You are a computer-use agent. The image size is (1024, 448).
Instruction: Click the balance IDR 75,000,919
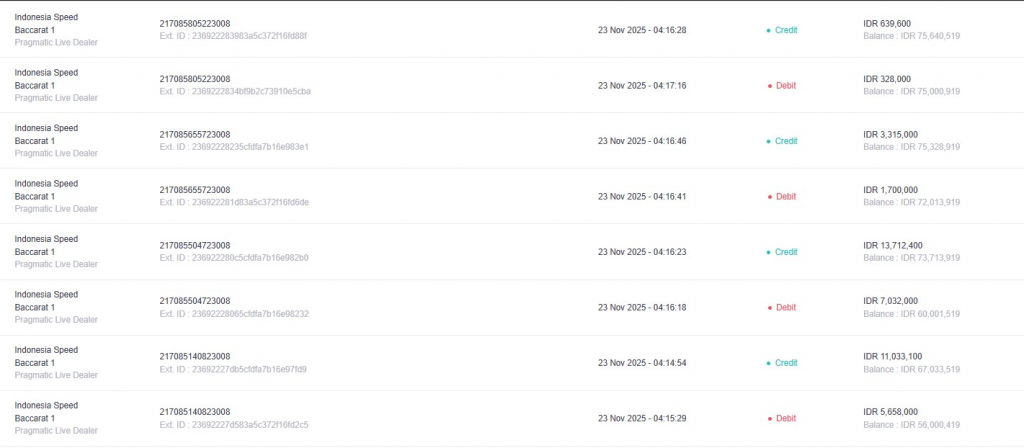click(x=911, y=91)
